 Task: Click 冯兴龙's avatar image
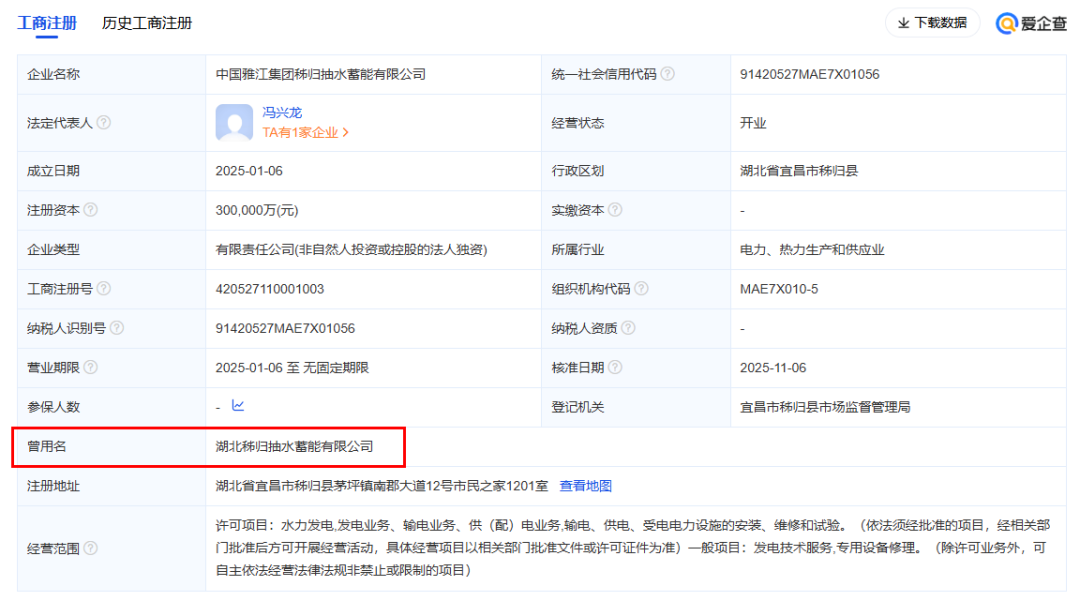[234, 123]
